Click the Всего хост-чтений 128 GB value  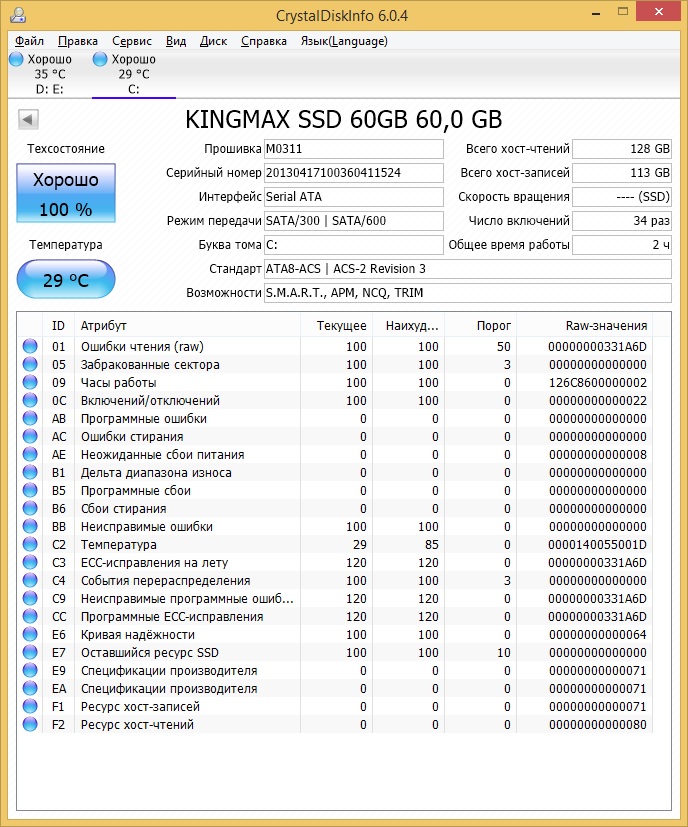point(622,149)
